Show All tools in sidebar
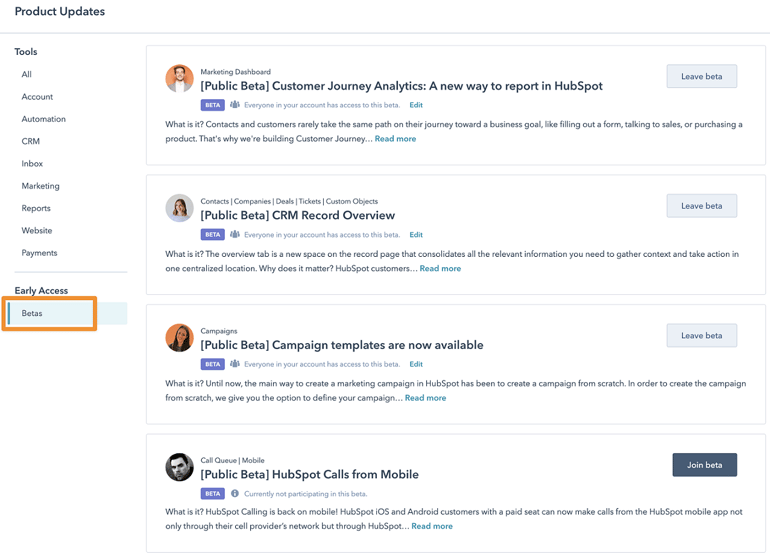770x557 pixels. pos(27,74)
